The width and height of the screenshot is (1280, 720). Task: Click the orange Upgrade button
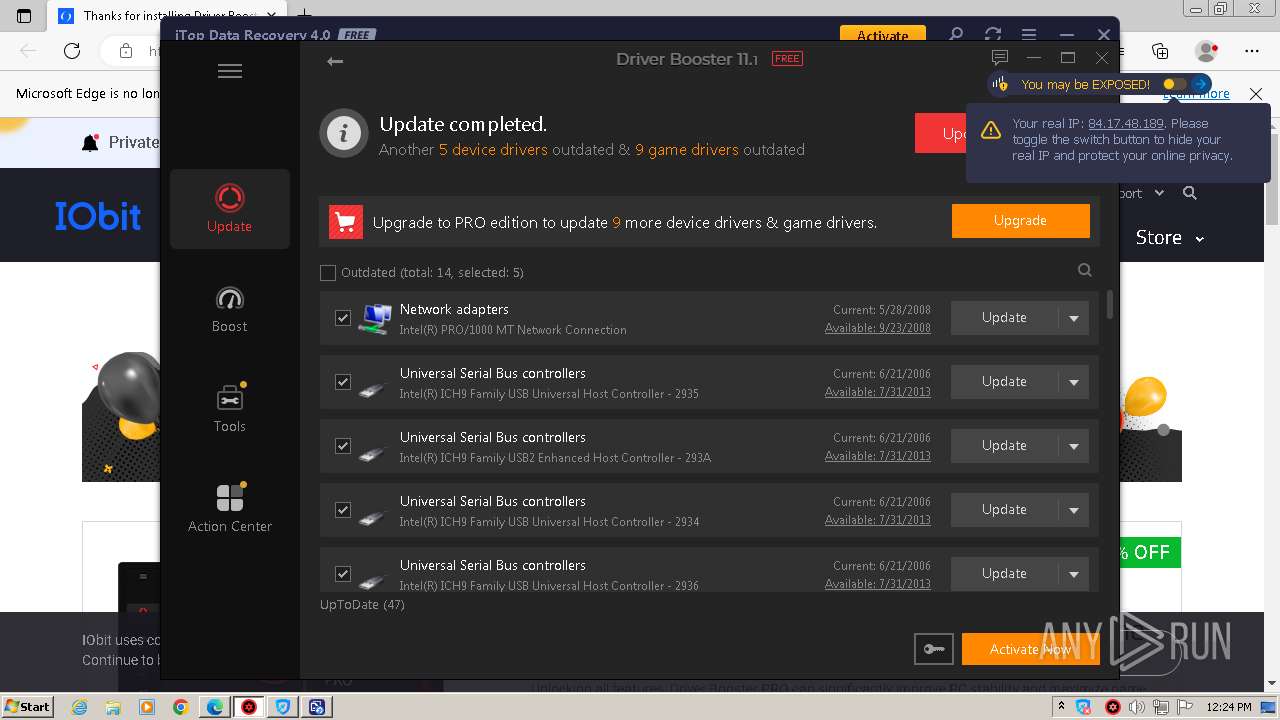(1020, 221)
